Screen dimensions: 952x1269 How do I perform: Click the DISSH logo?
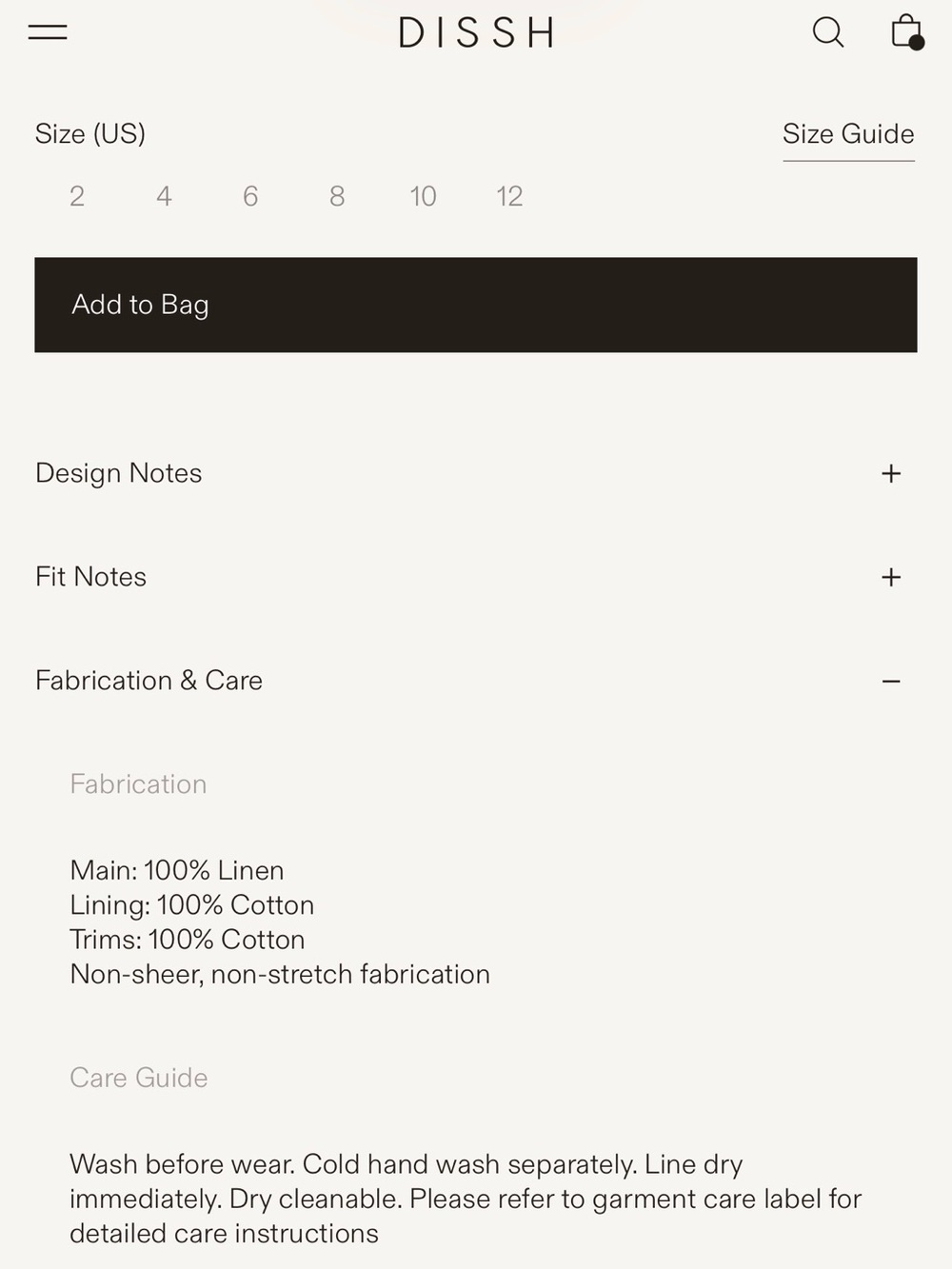pyautogui.click(x=476, y=32)
